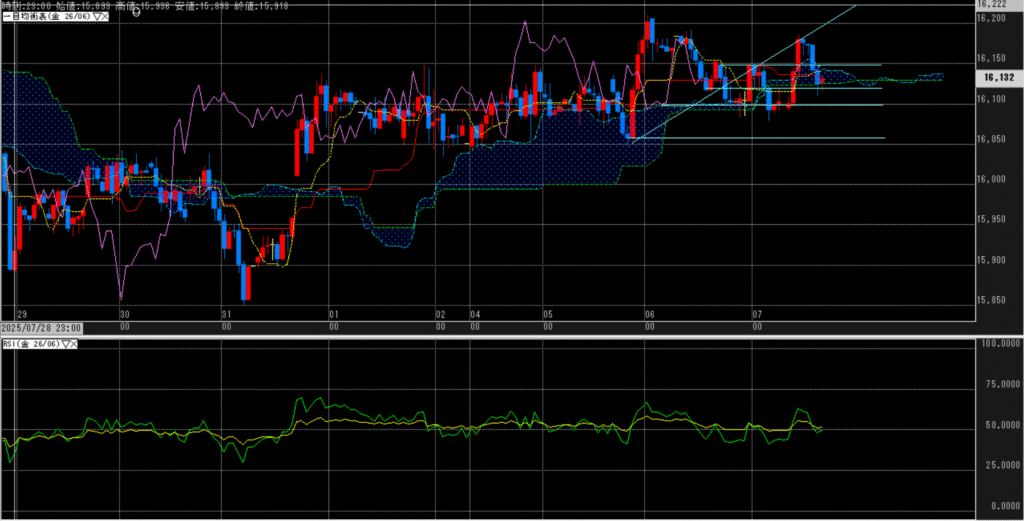1024x521 pixels.
Task: Open the 一目均衡表 indicator dropdown triangle
Action: pos(97,16)
